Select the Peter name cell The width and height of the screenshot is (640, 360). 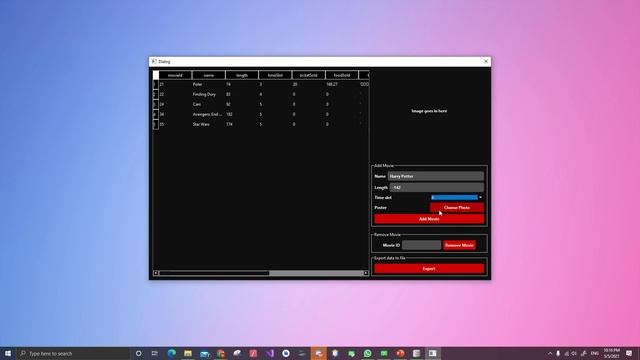[x=209, y=84]
